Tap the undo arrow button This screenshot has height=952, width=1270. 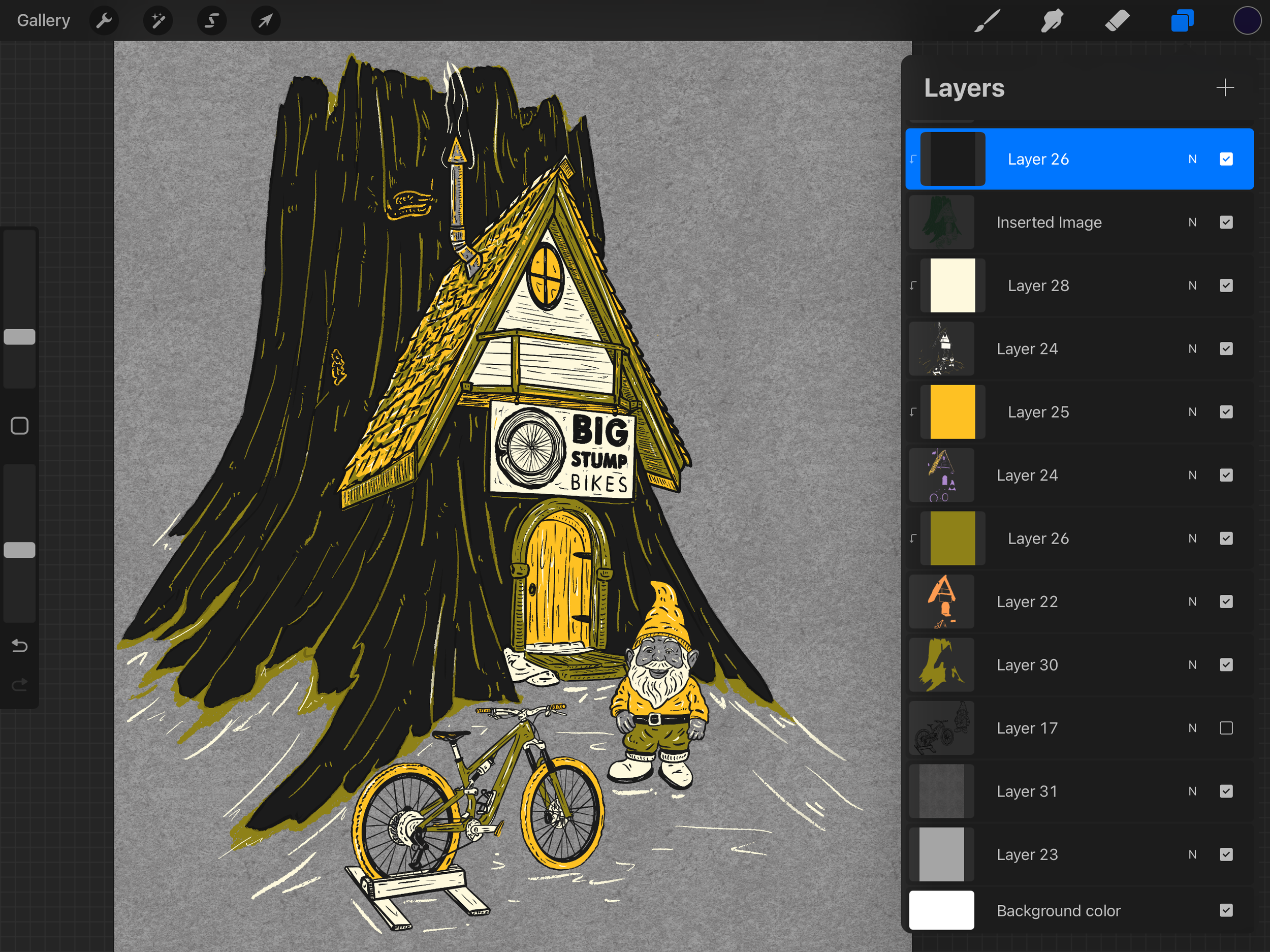point(19,646)
